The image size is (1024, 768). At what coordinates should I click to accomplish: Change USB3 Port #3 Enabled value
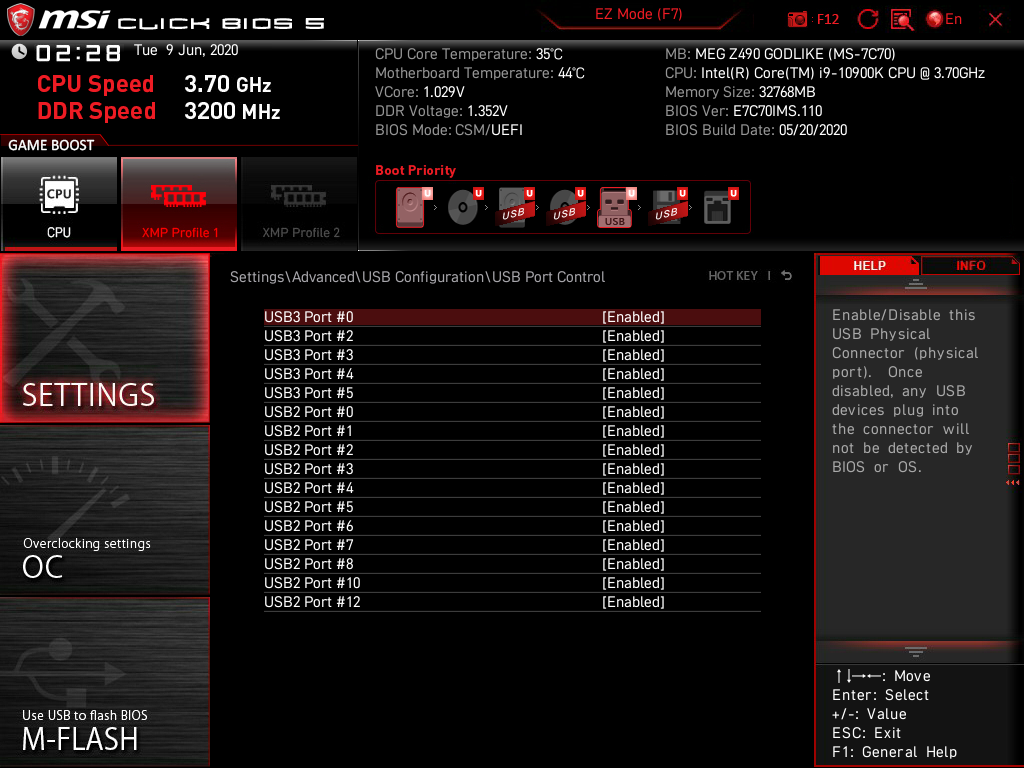633,355
